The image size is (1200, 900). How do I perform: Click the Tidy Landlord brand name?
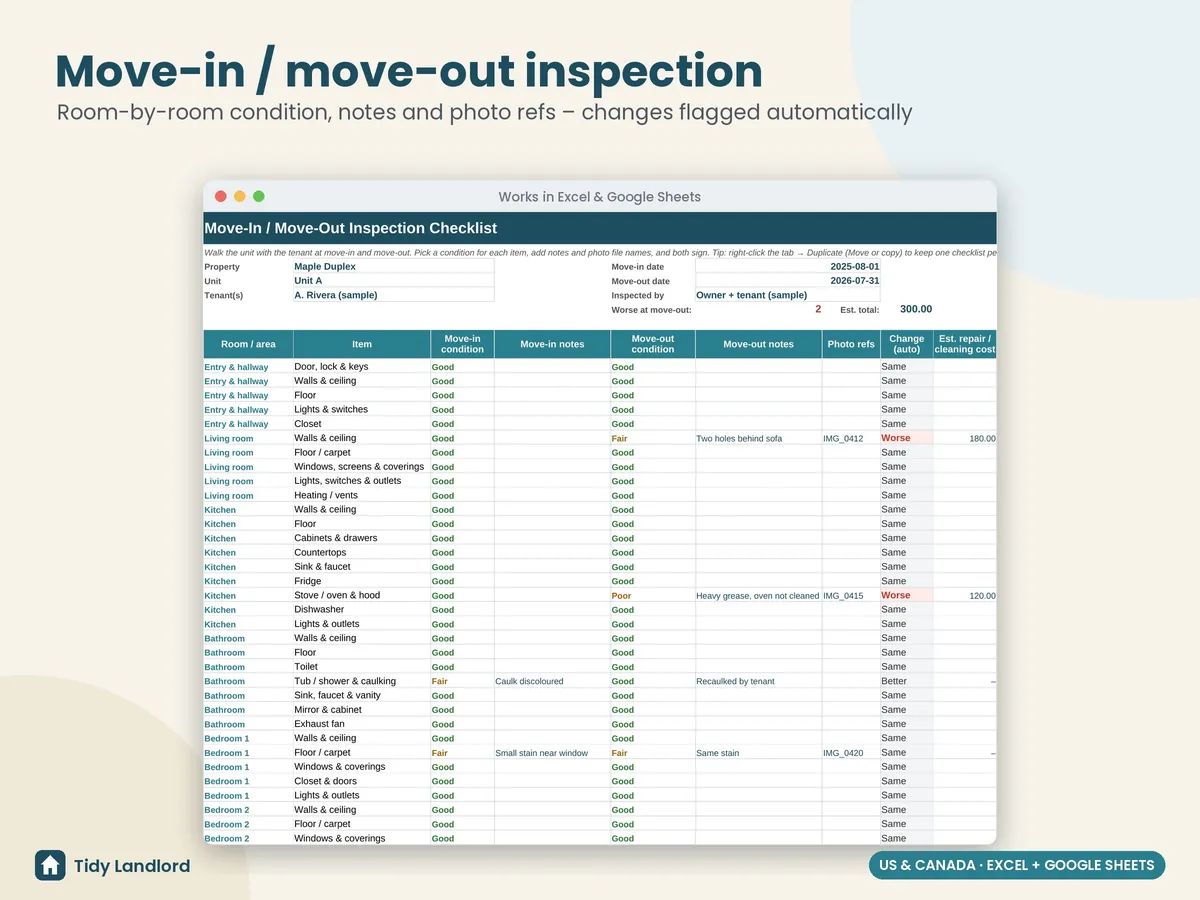(132, 866)
